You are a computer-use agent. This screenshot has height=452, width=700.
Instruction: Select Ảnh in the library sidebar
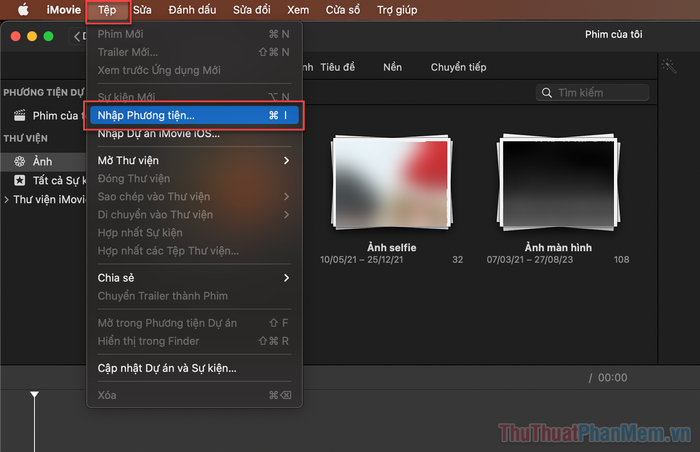point(44,162)
